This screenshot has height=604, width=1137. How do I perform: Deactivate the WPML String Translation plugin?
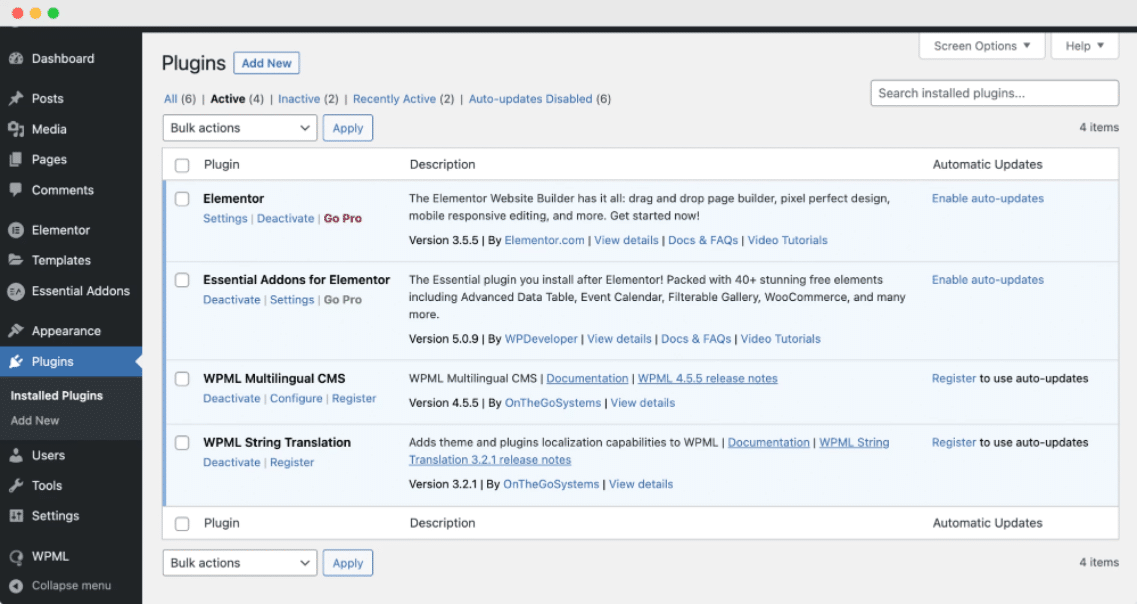[x=231, y=462]
